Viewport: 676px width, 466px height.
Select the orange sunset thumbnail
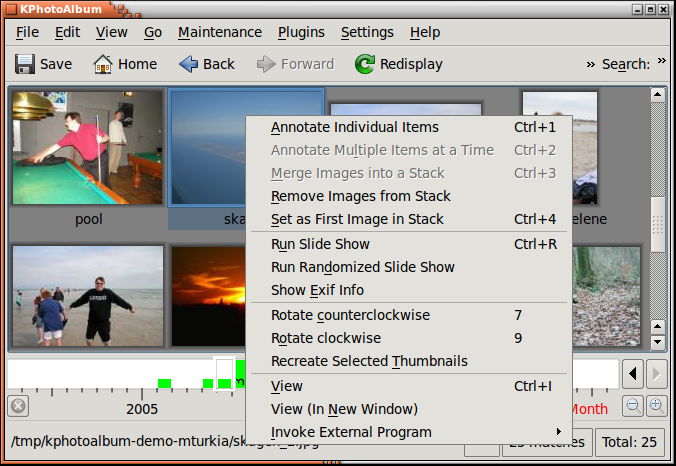(209, 296)
